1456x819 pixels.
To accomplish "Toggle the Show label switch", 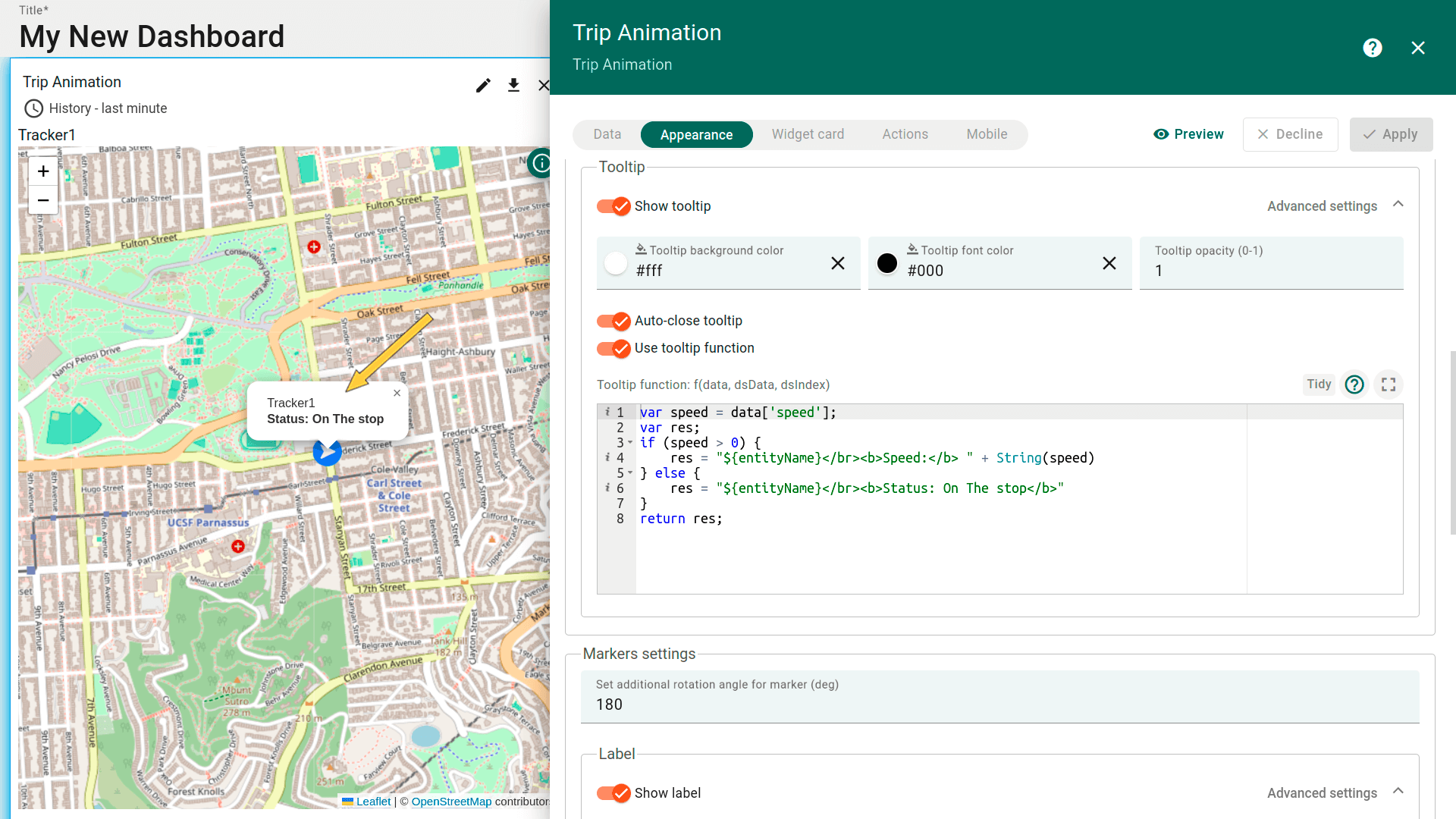I will 613,793.
